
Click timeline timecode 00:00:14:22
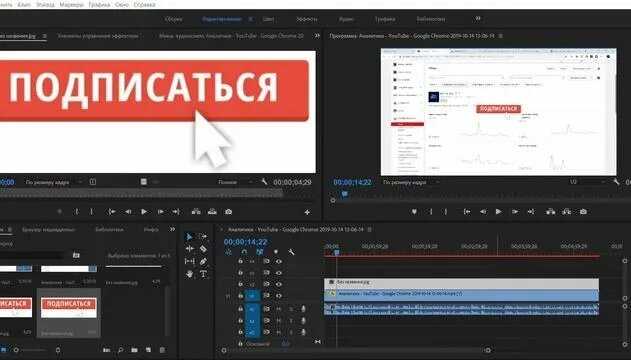tap(245, 242)
